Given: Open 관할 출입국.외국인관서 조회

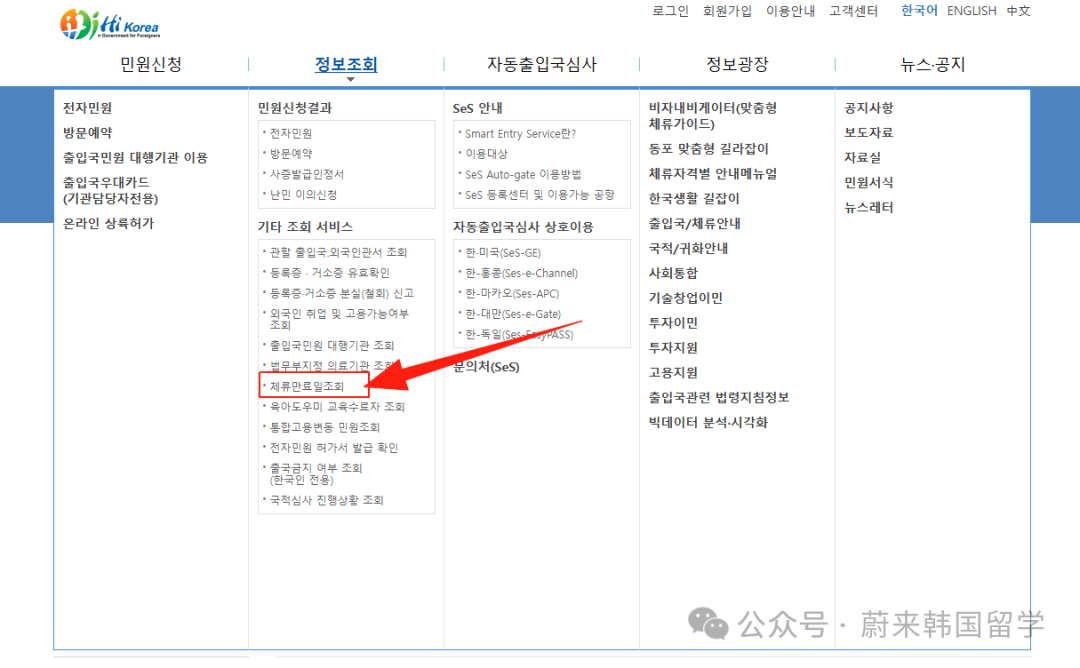Looking at the screenshot, I should [338, 253].
